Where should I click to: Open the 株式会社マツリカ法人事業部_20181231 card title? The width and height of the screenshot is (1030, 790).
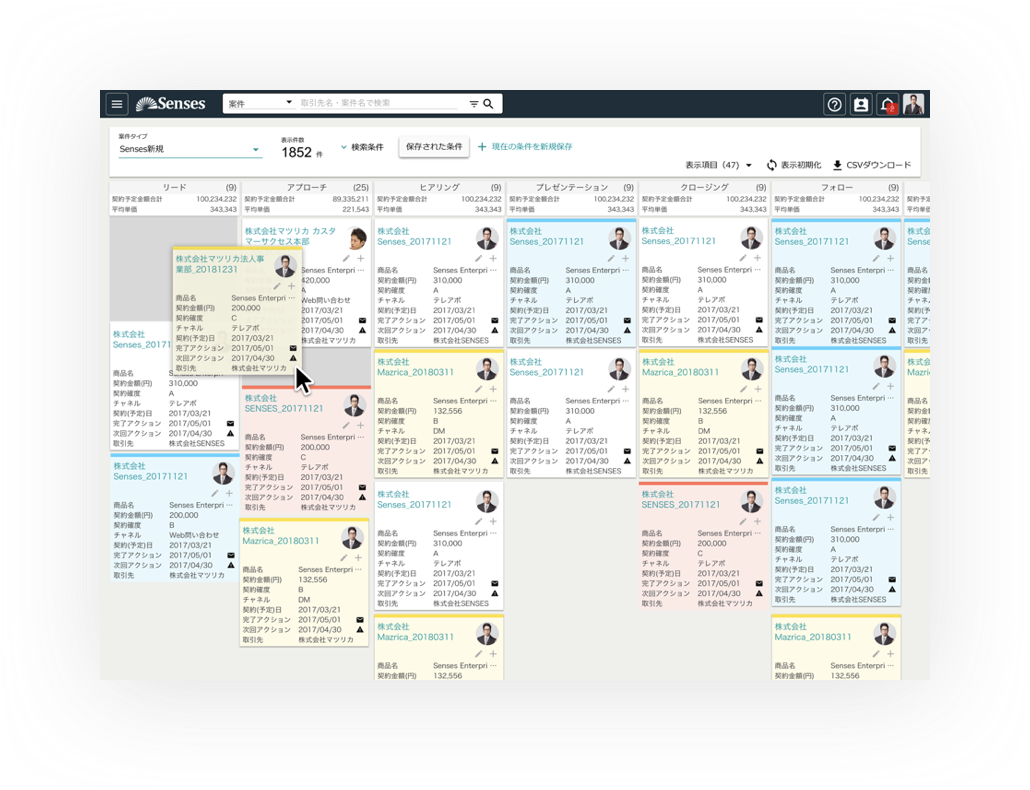(x=220, y=264)
